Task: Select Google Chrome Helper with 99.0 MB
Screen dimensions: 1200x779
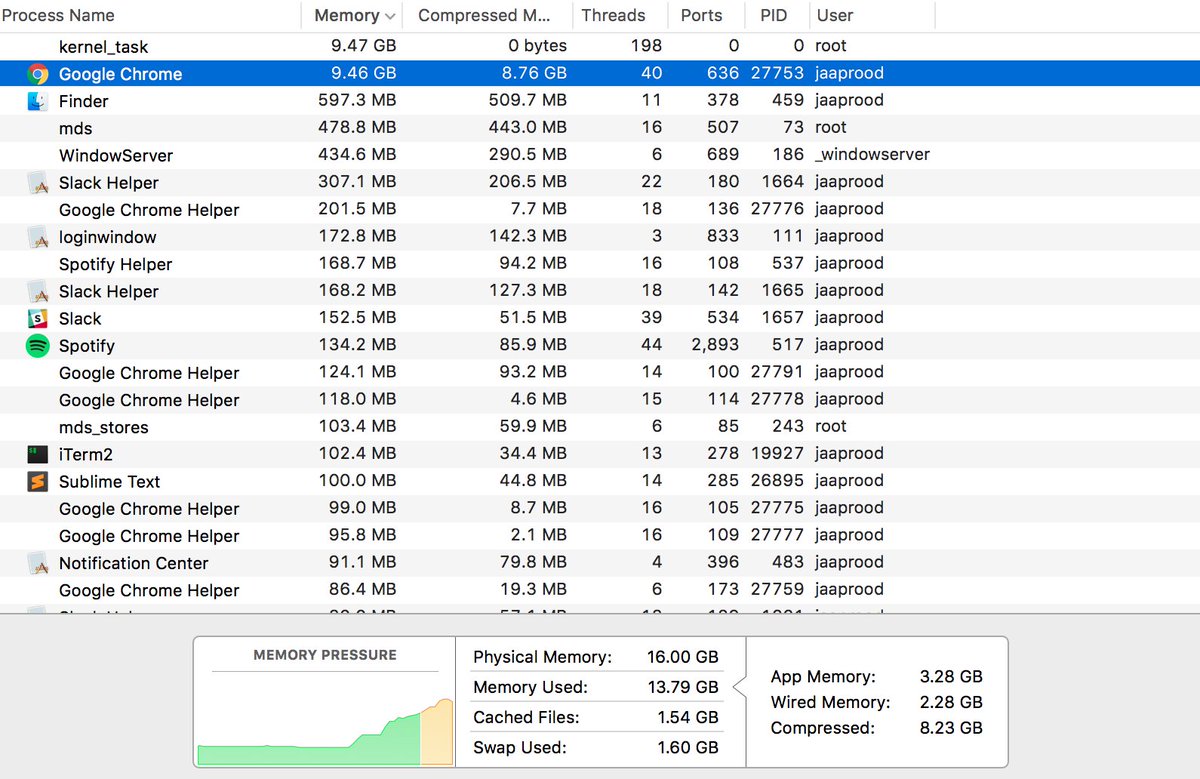Action: point(149,508)
